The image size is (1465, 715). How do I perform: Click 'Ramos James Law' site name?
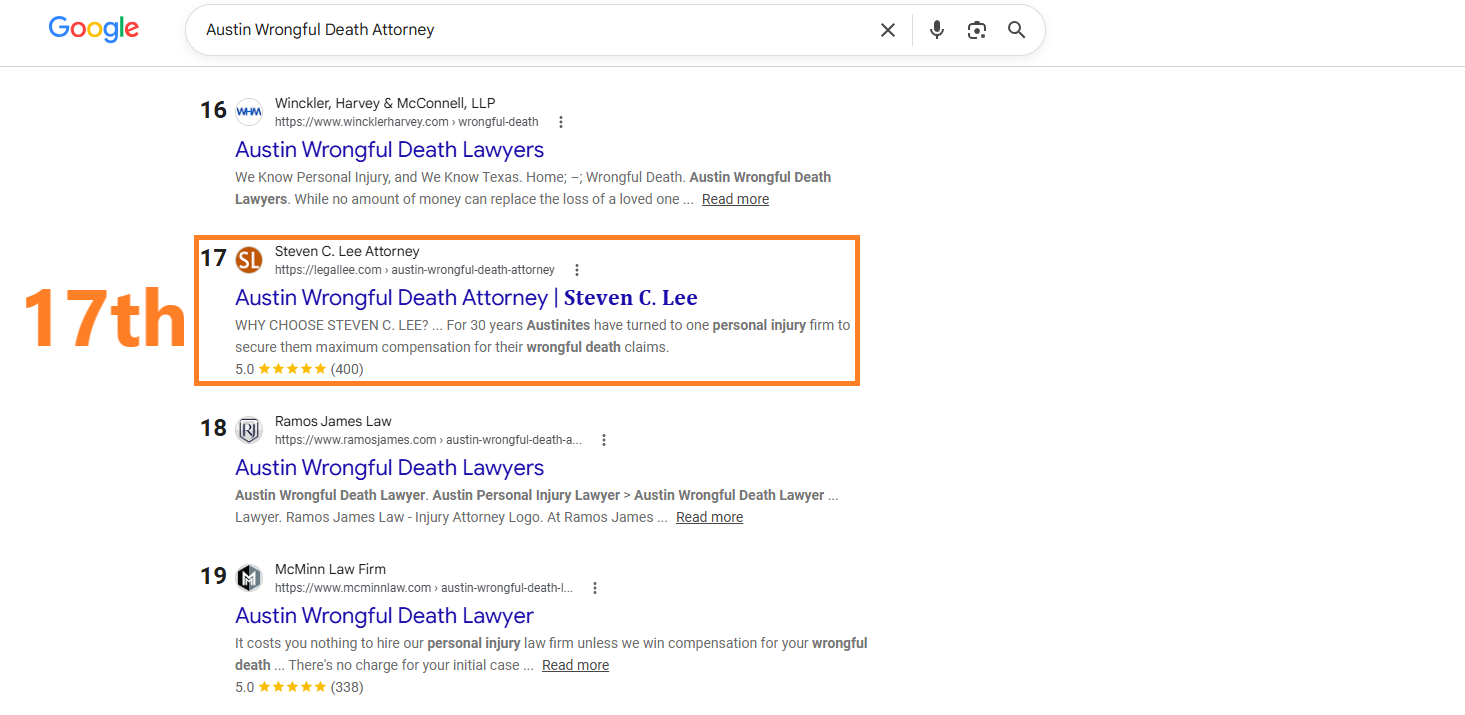(333, 421)
